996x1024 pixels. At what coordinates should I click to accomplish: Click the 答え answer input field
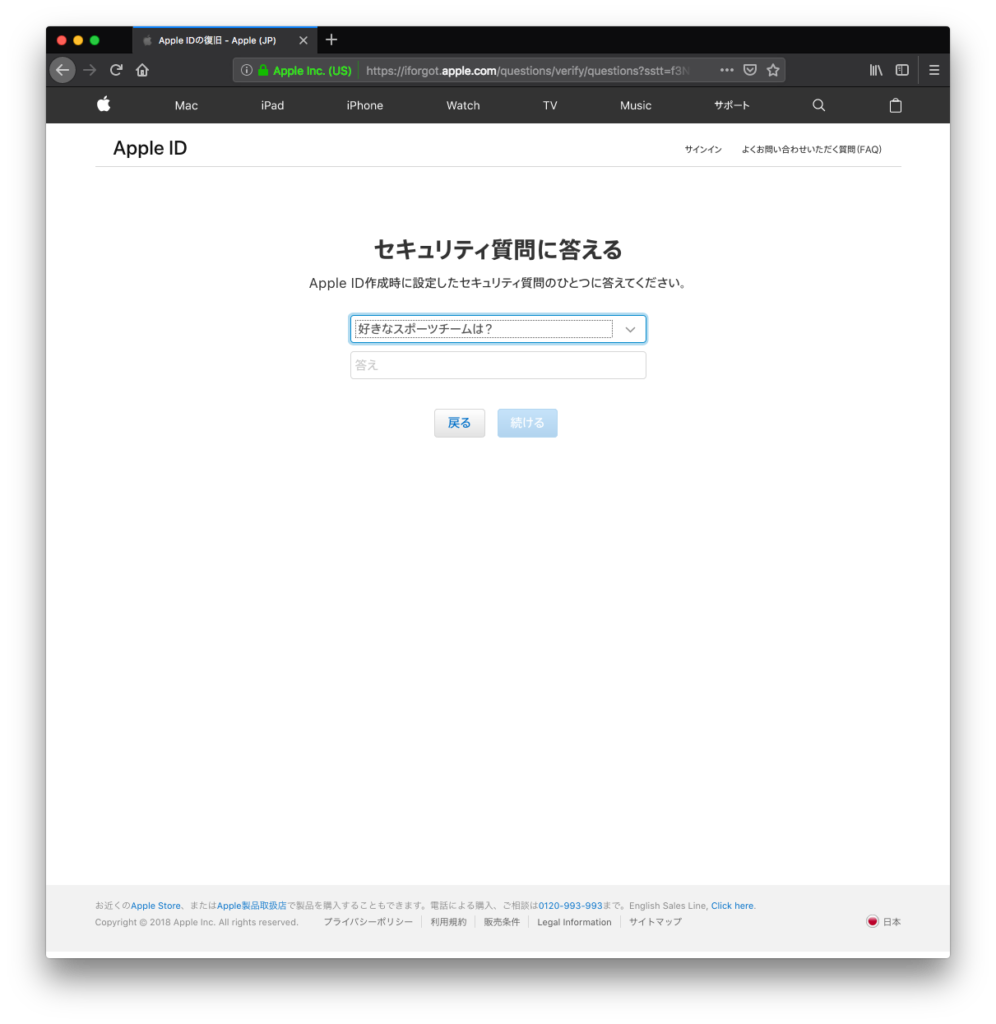coord(498,364)
